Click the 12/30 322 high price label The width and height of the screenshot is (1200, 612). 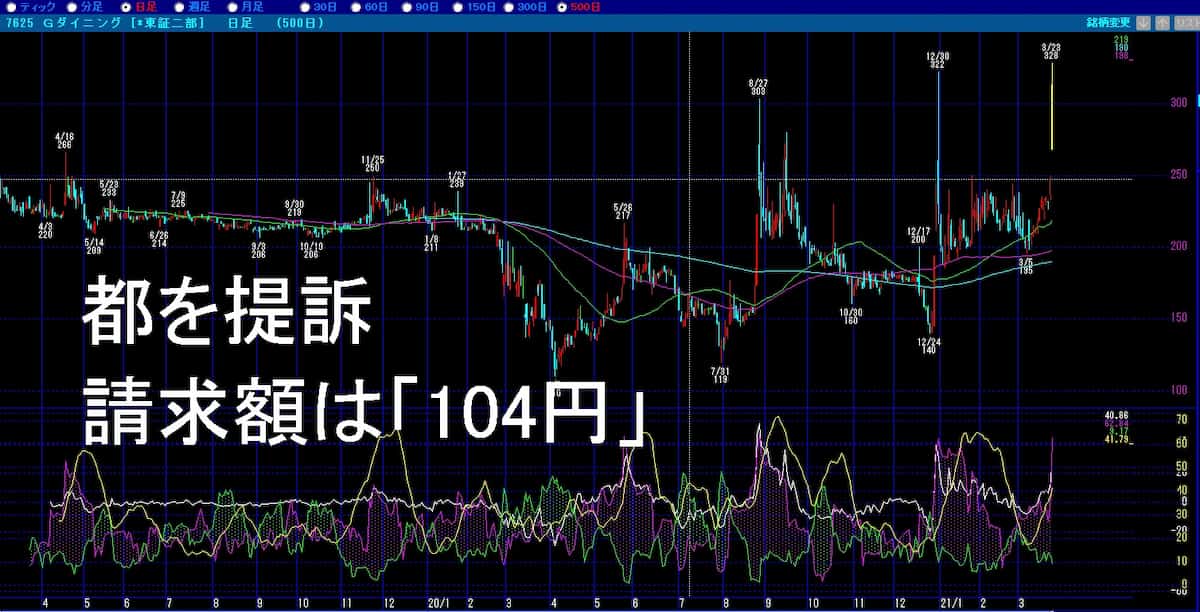937,60
